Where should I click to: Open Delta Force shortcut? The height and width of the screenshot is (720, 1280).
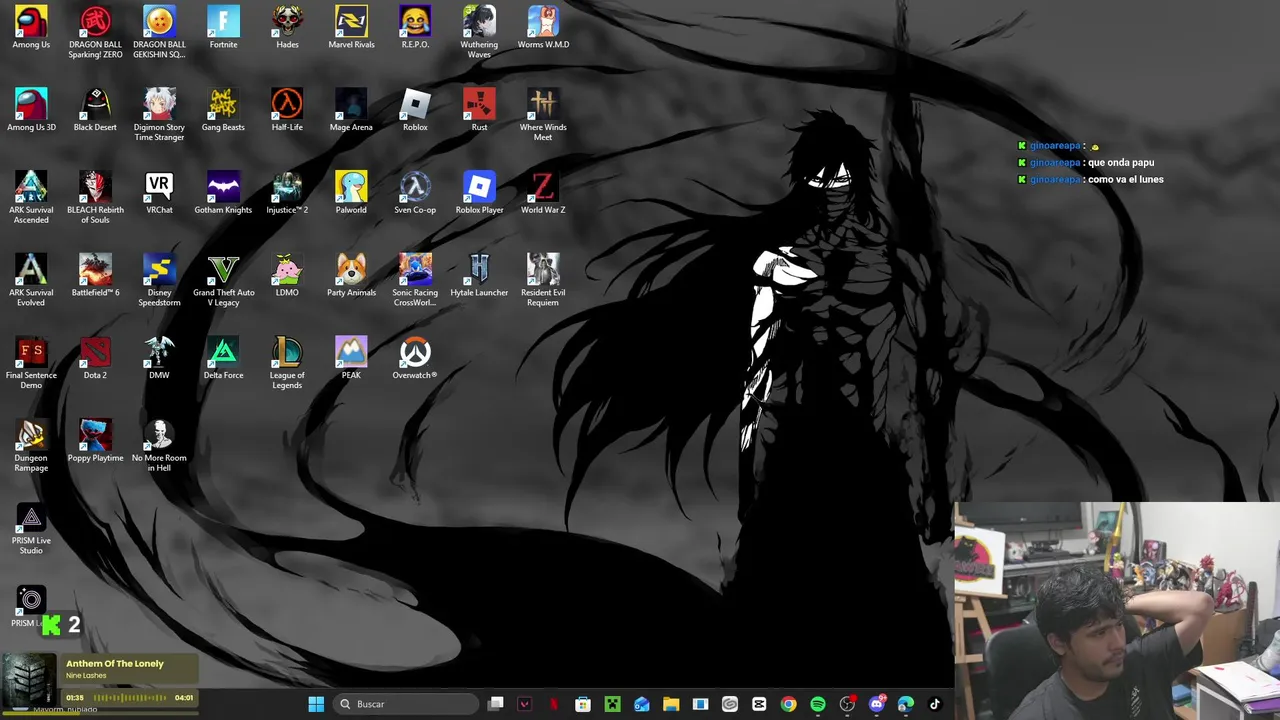pyautogui.click(x=223, y=359)
